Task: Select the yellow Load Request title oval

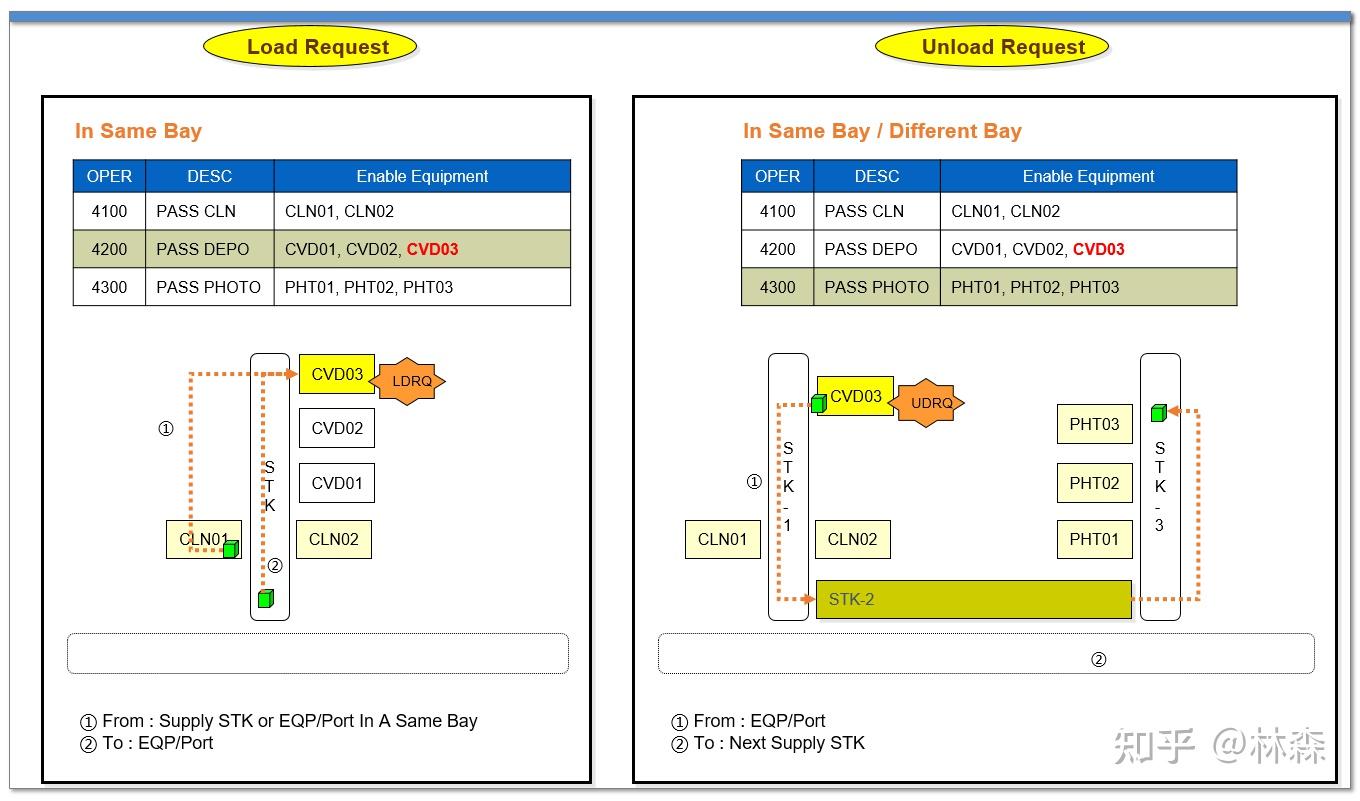Action: tap(310, 47)
